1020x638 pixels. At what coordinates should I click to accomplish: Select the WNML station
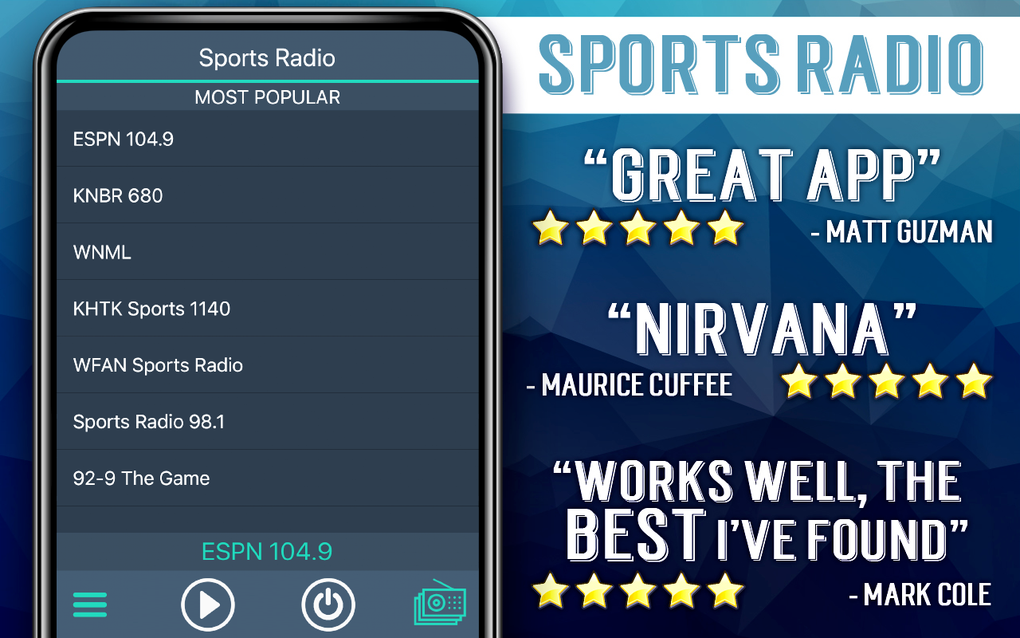(x=267, y=252)
